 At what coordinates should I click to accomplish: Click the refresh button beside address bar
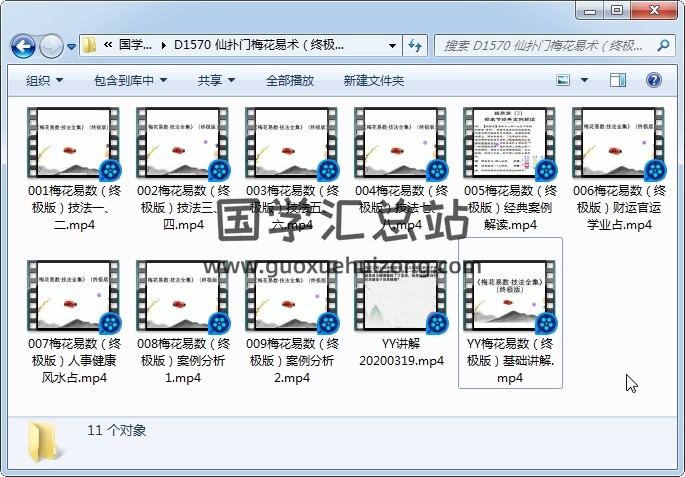pos(415,46)
